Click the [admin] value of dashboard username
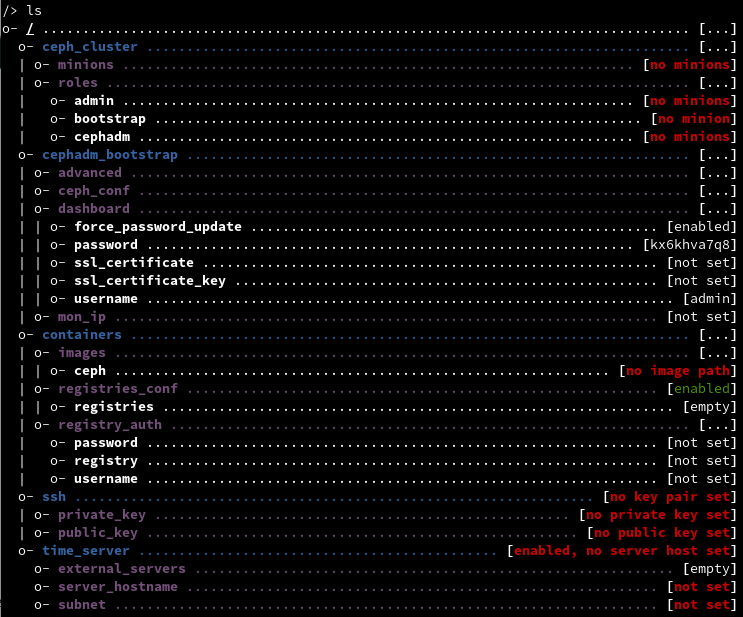Image resolution: width=743 pixels, height=617 pixels. 709,299
